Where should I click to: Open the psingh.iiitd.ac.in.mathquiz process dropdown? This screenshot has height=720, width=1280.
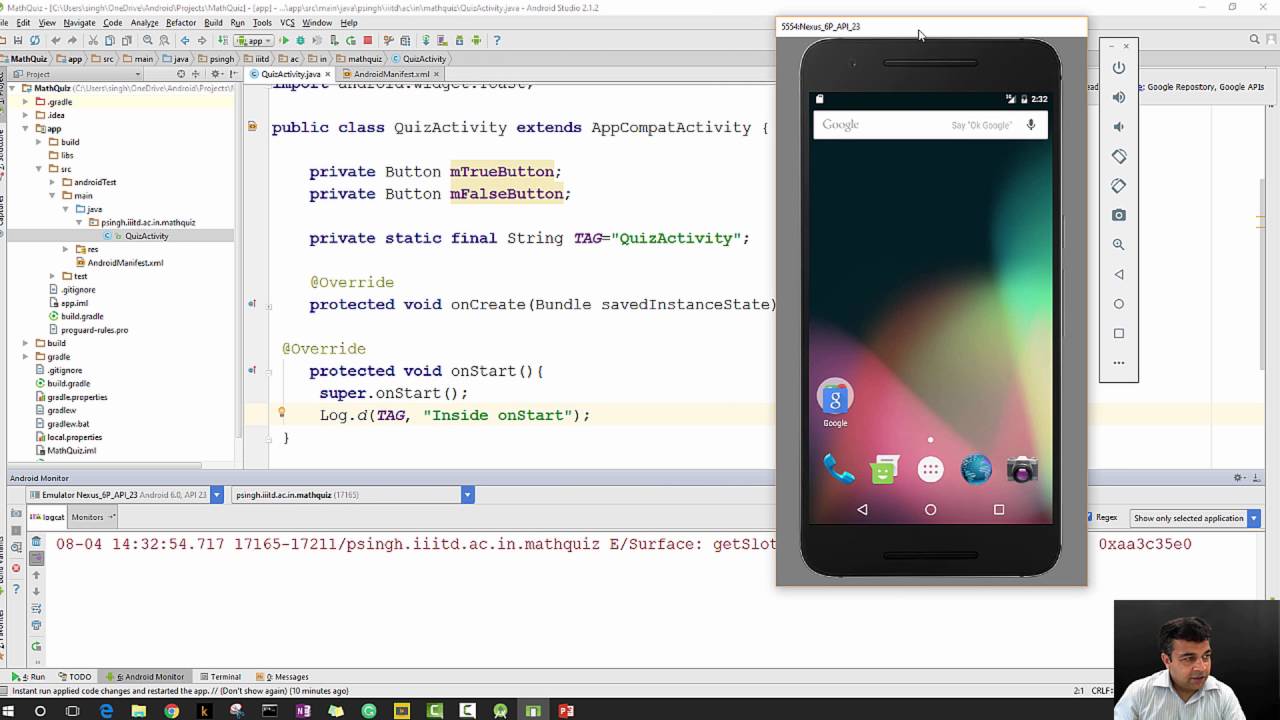coord(353,495)
